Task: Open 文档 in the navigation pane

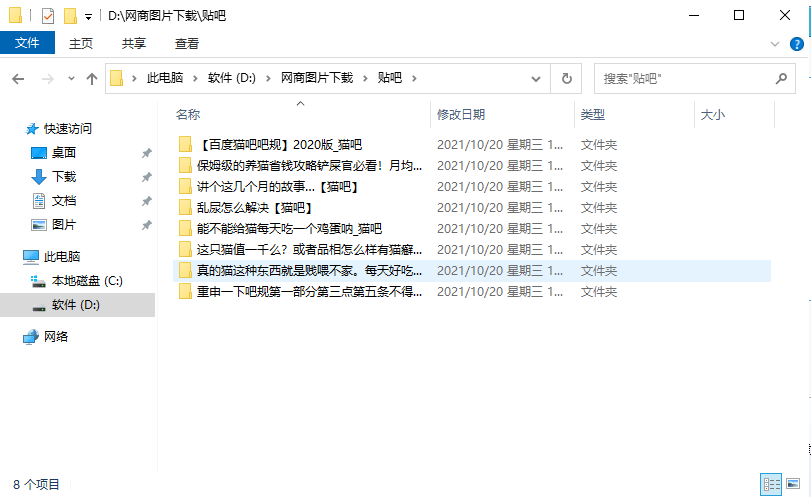Action: click(x=64, y=201)
